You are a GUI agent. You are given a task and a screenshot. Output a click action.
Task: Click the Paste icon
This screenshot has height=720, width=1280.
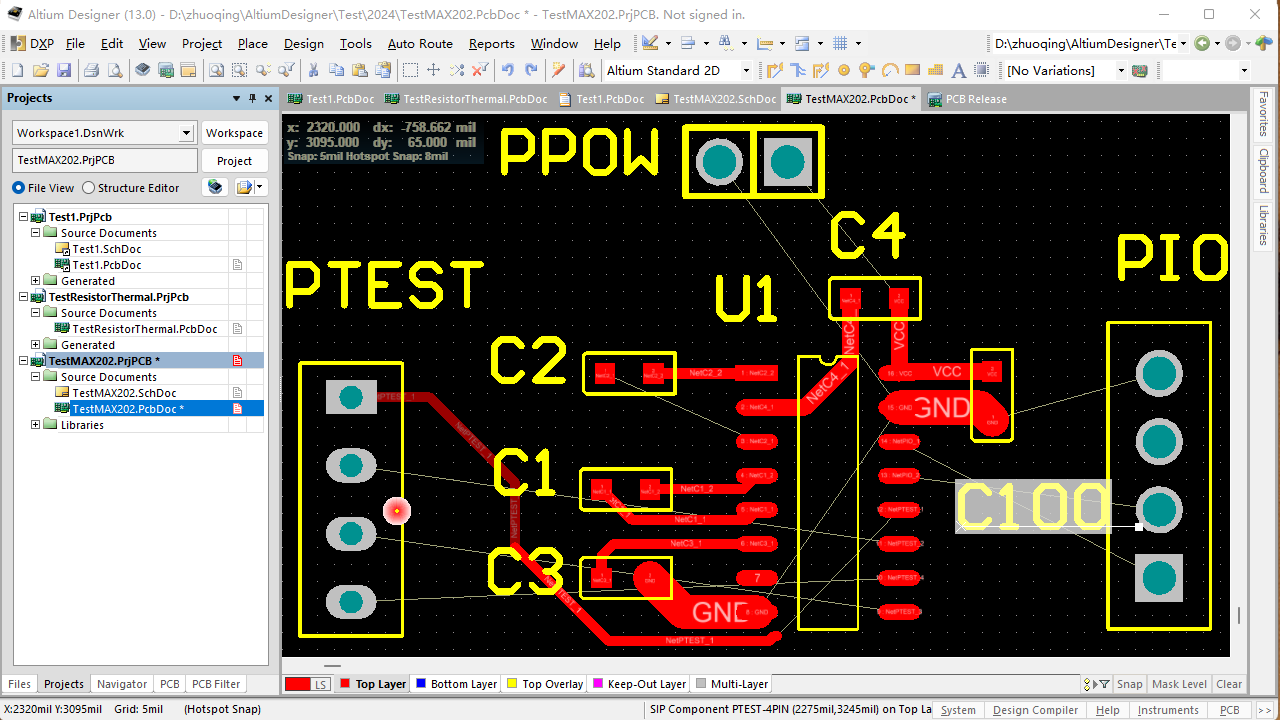point(359,70)
